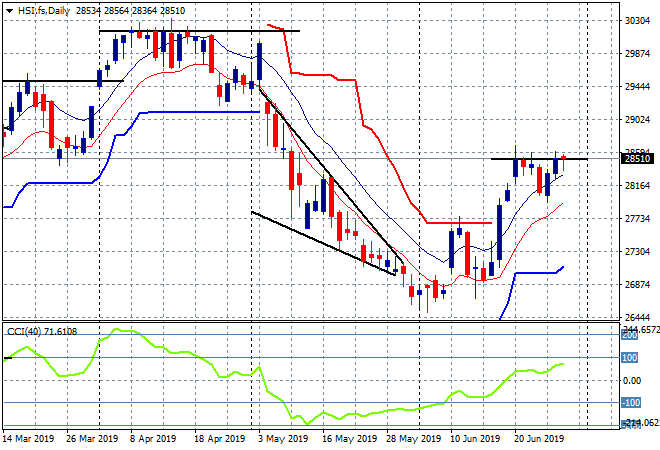The image size is (660, 450).
Task: Click the 14 Mar 2019 date label
Action: tap(29, 439)
